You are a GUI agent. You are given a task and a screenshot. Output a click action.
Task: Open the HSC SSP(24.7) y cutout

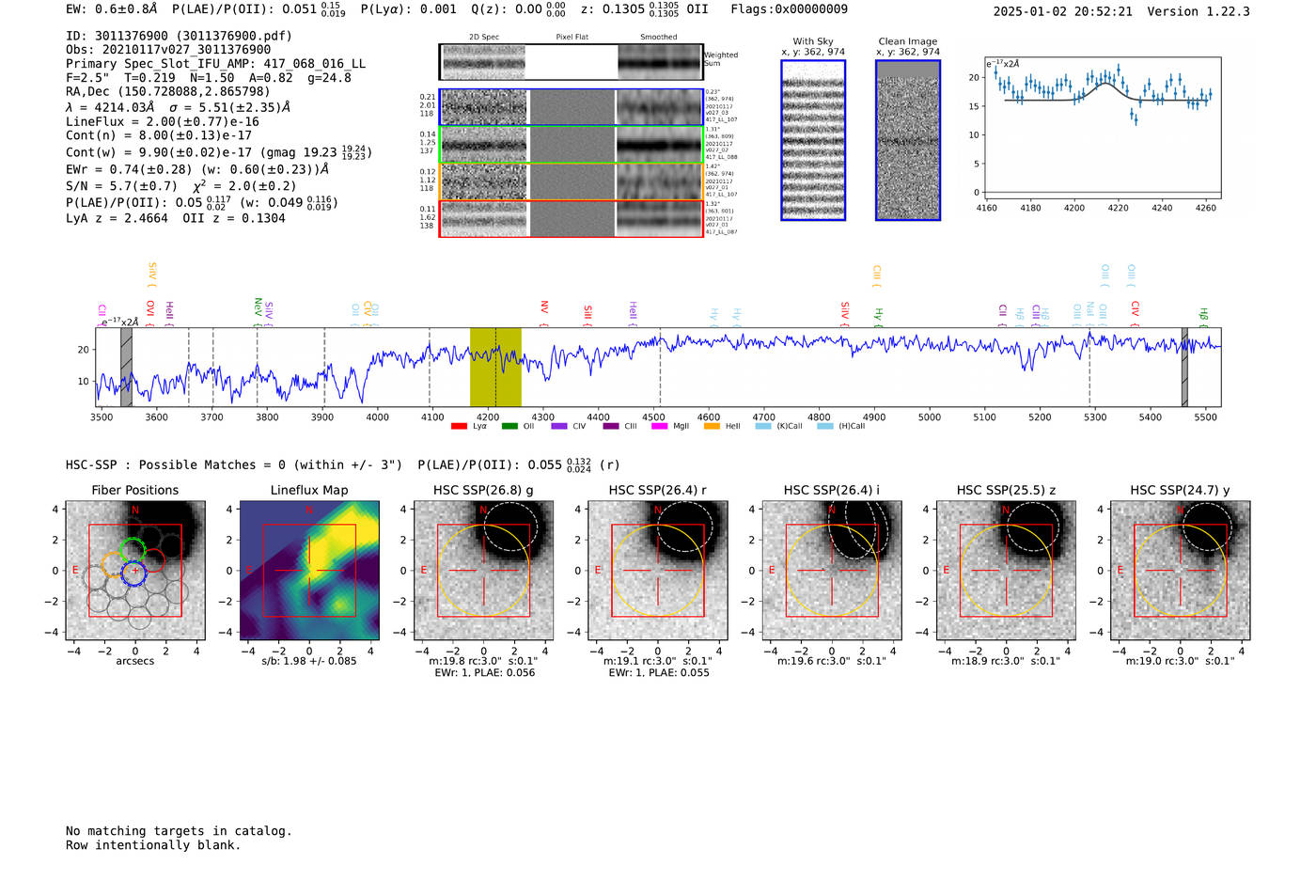1181,571
